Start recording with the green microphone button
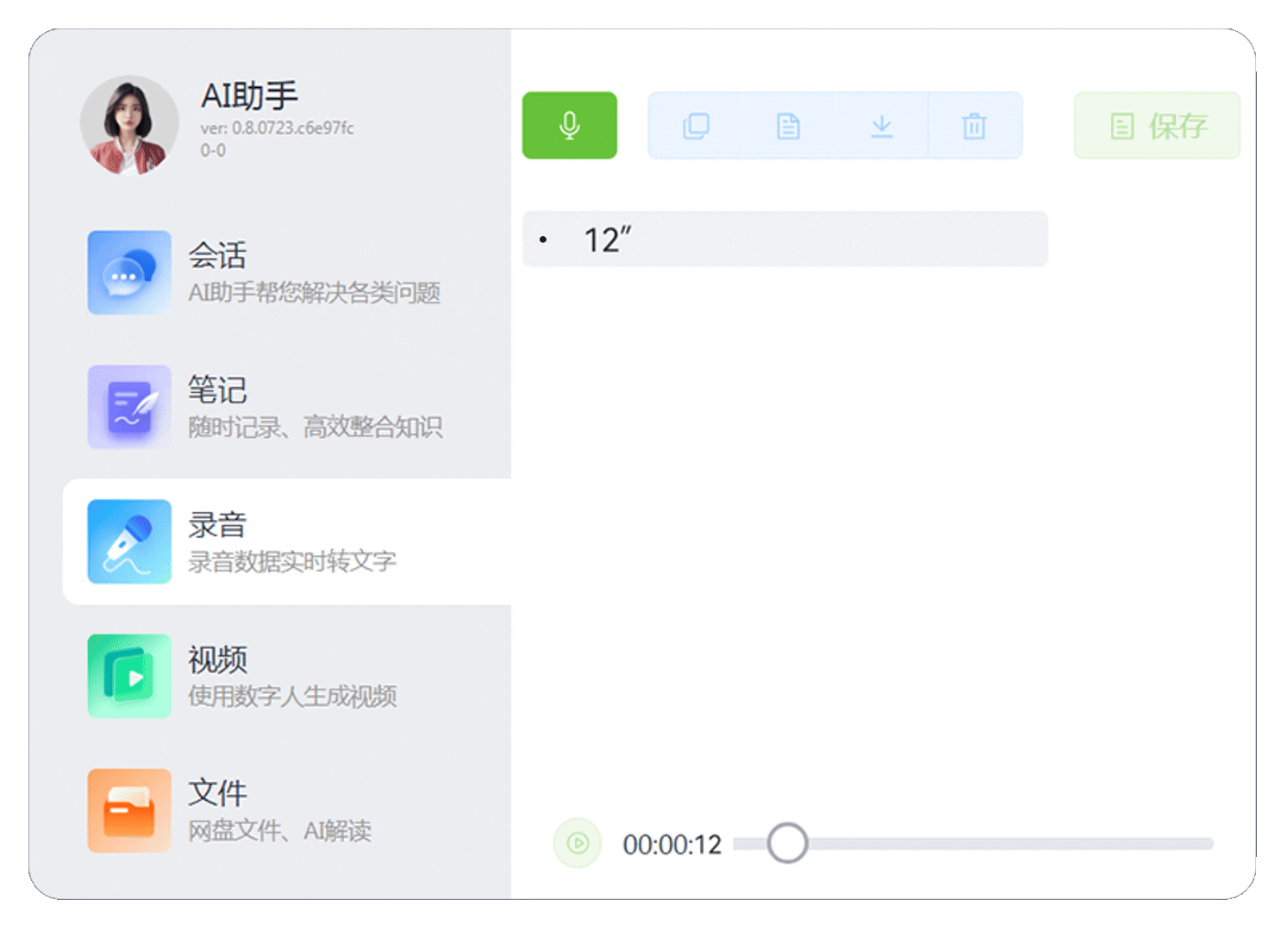 569,126
